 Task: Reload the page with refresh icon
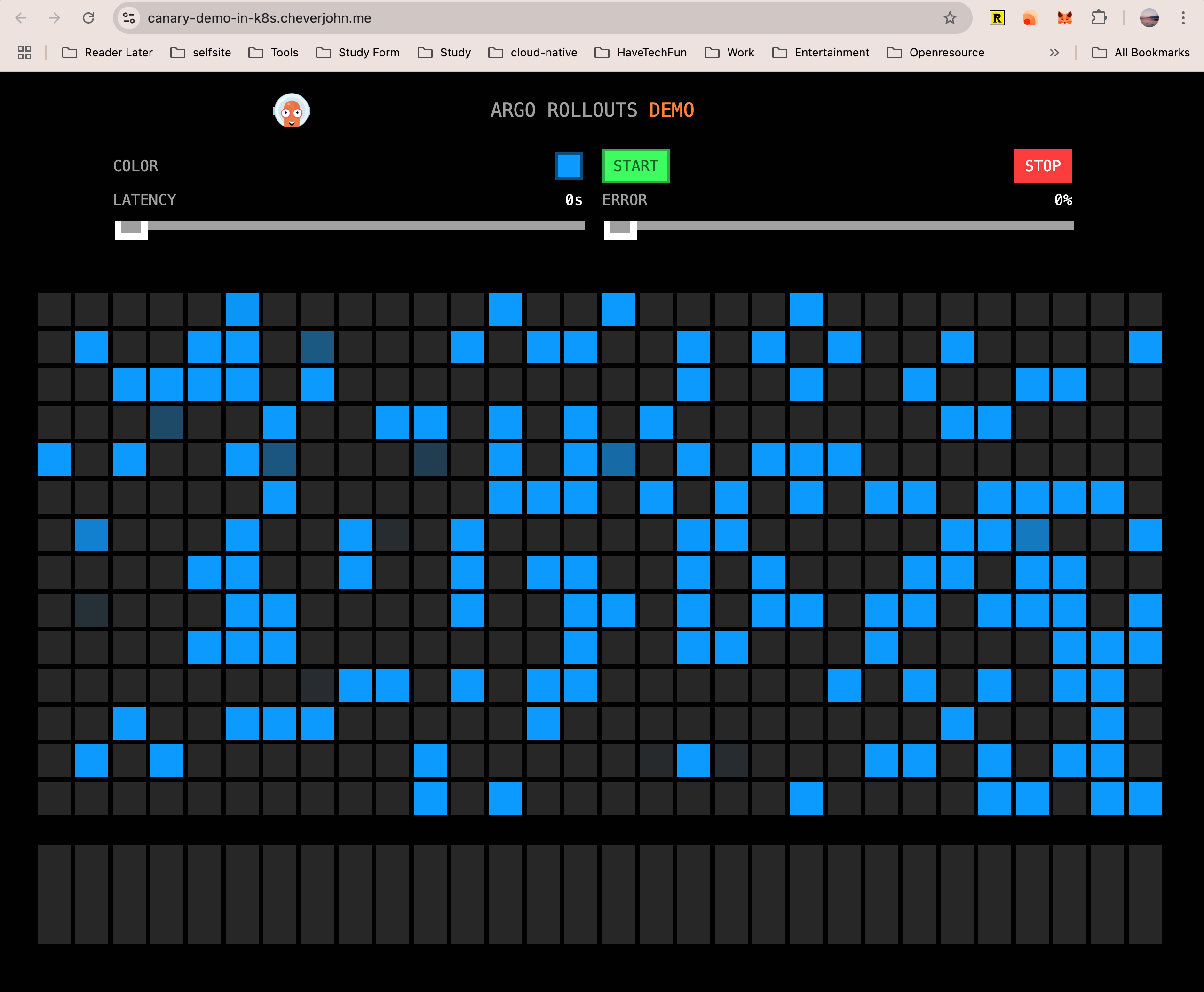point(88,18)
